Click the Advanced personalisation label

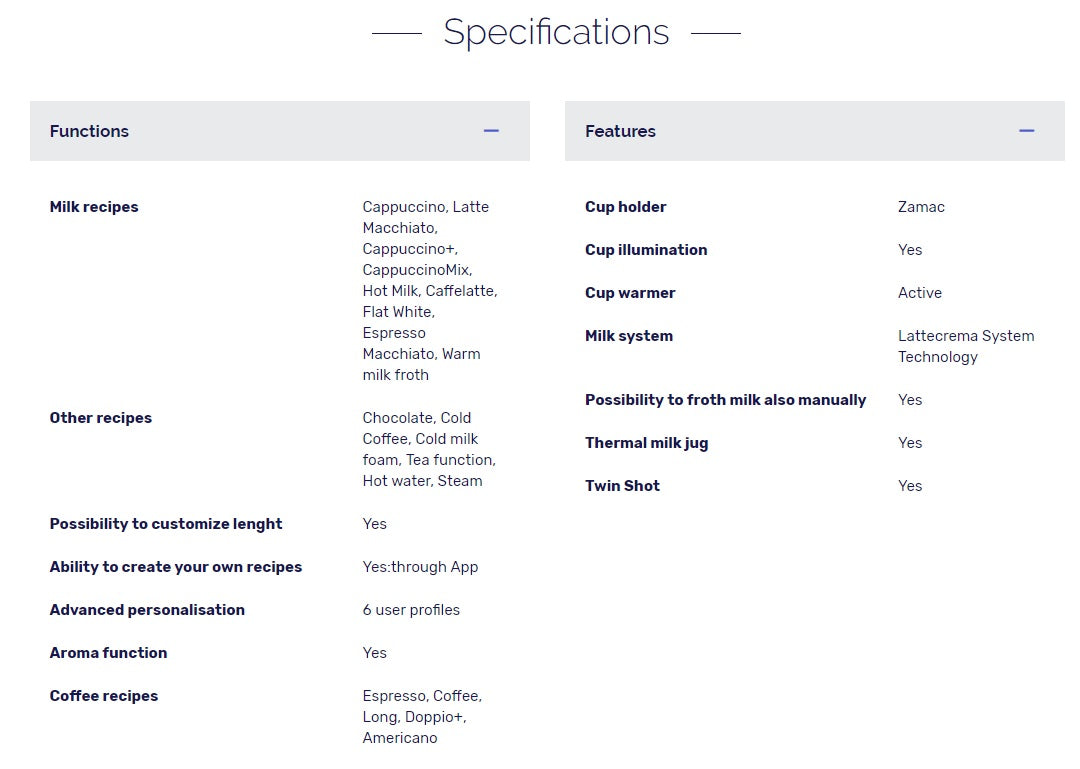[147, 610]
